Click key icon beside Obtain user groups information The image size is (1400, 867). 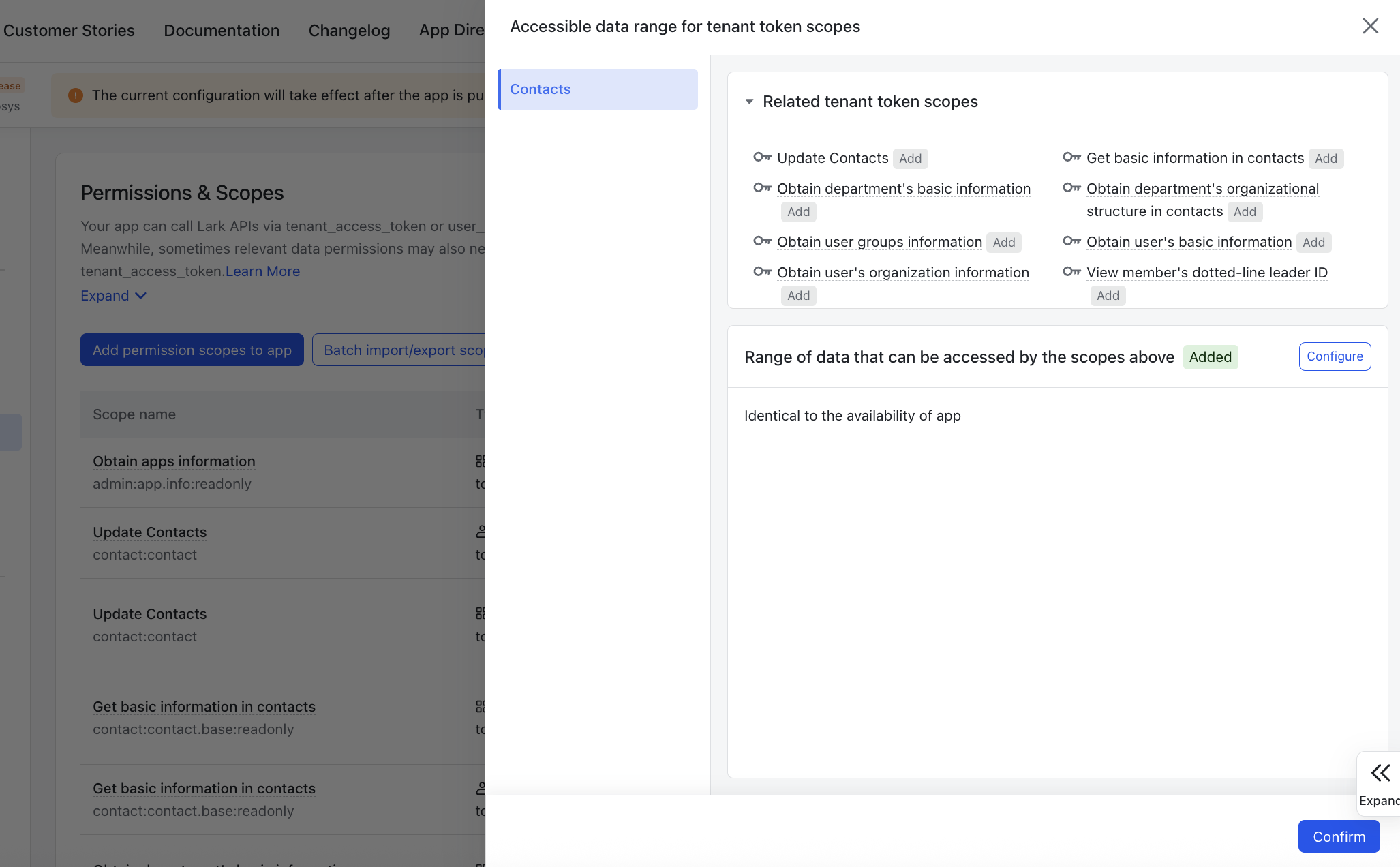(x=762, y=241)
